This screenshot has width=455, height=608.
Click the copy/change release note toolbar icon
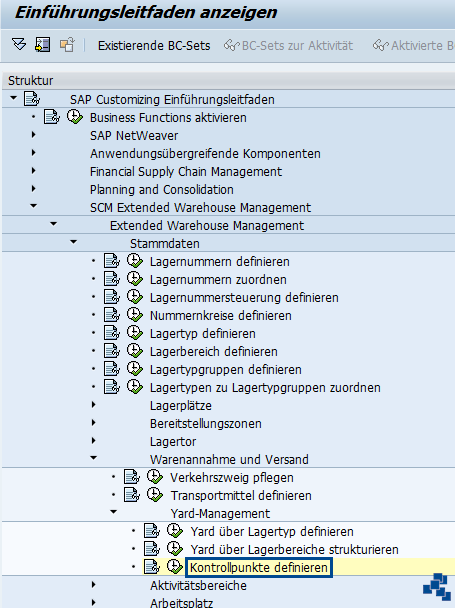(x=67, y=45)
